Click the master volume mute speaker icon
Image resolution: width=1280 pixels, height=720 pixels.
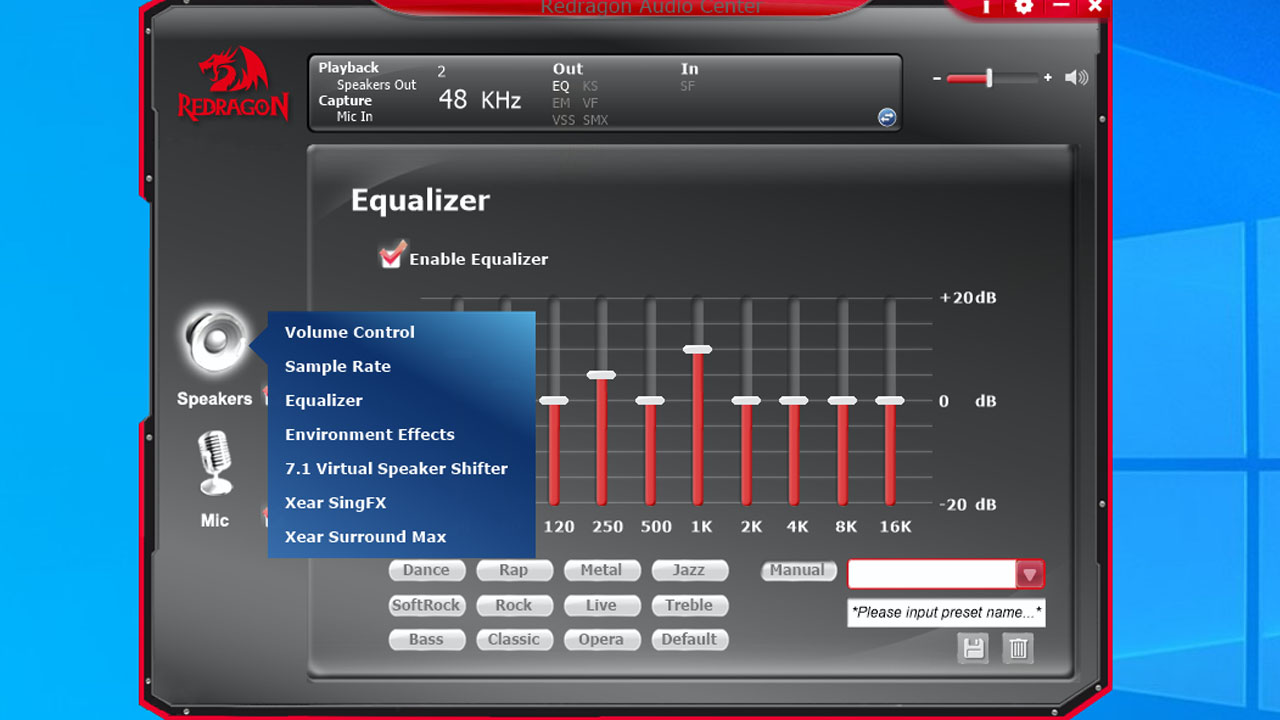1076,77
